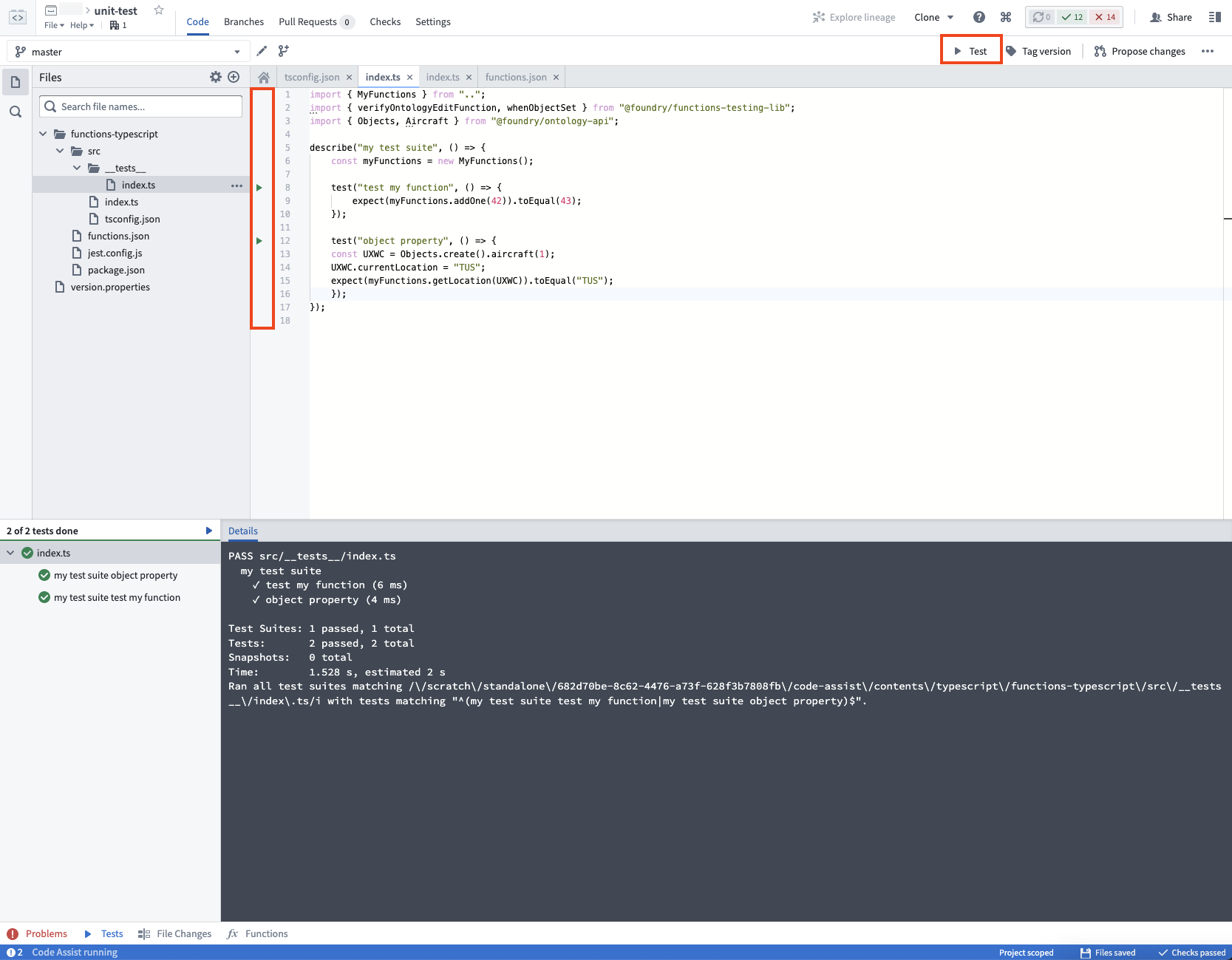Click the Share button
The image size is (1232, 960).
coord(1171,17)
